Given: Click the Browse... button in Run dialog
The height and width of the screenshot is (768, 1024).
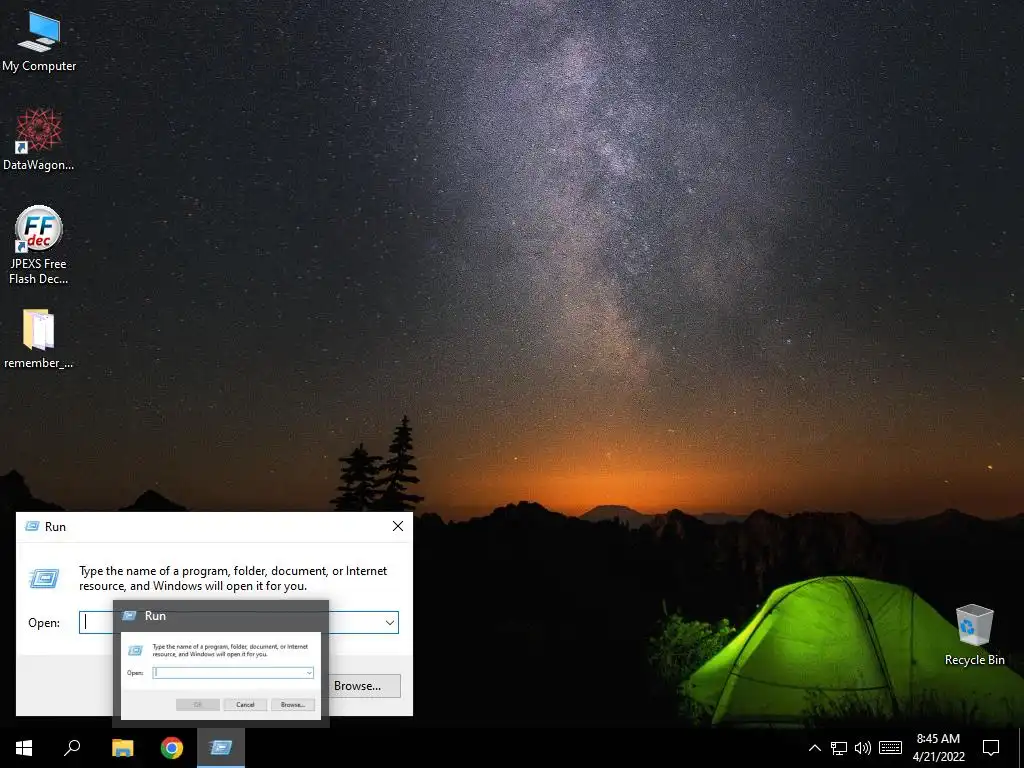Looking at the screenshot, I should (x=357, y=686).
